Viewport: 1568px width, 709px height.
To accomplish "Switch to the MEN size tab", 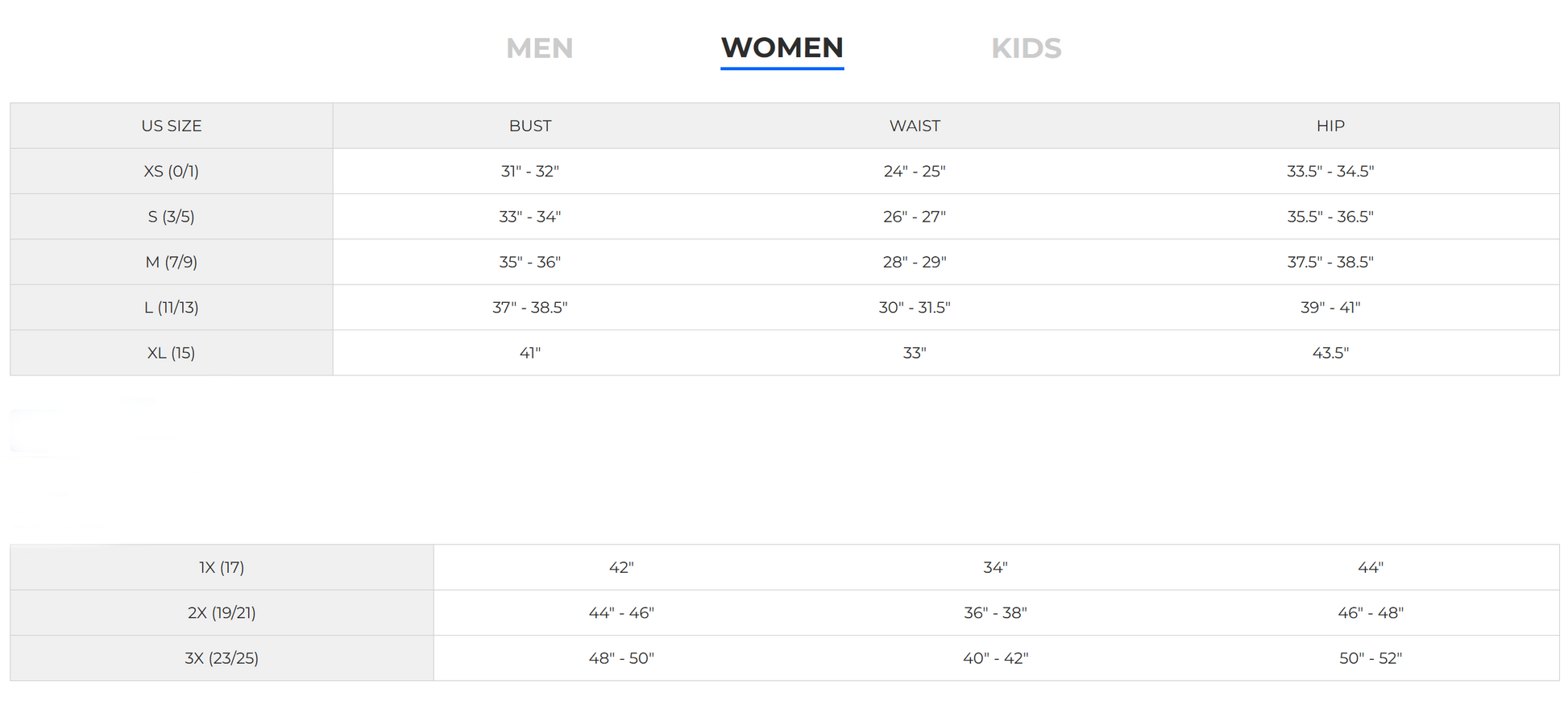I will pos(539,48).
